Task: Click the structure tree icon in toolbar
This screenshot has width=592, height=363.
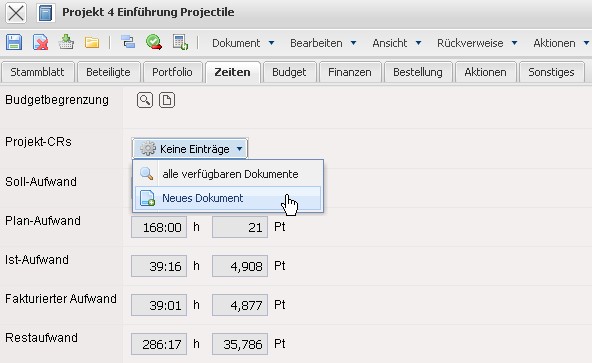Action: point(128,42)
